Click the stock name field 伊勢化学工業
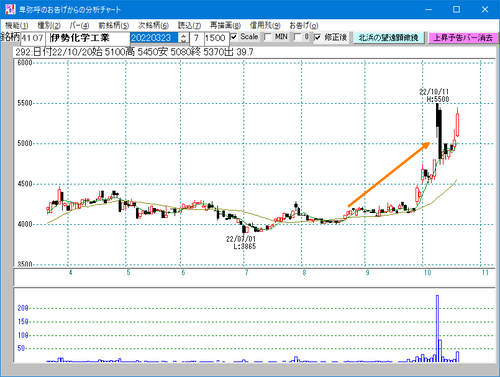Image resolution: width=500 pixels, height=377 pixels. pyautogui.click(x=87, y=38)
